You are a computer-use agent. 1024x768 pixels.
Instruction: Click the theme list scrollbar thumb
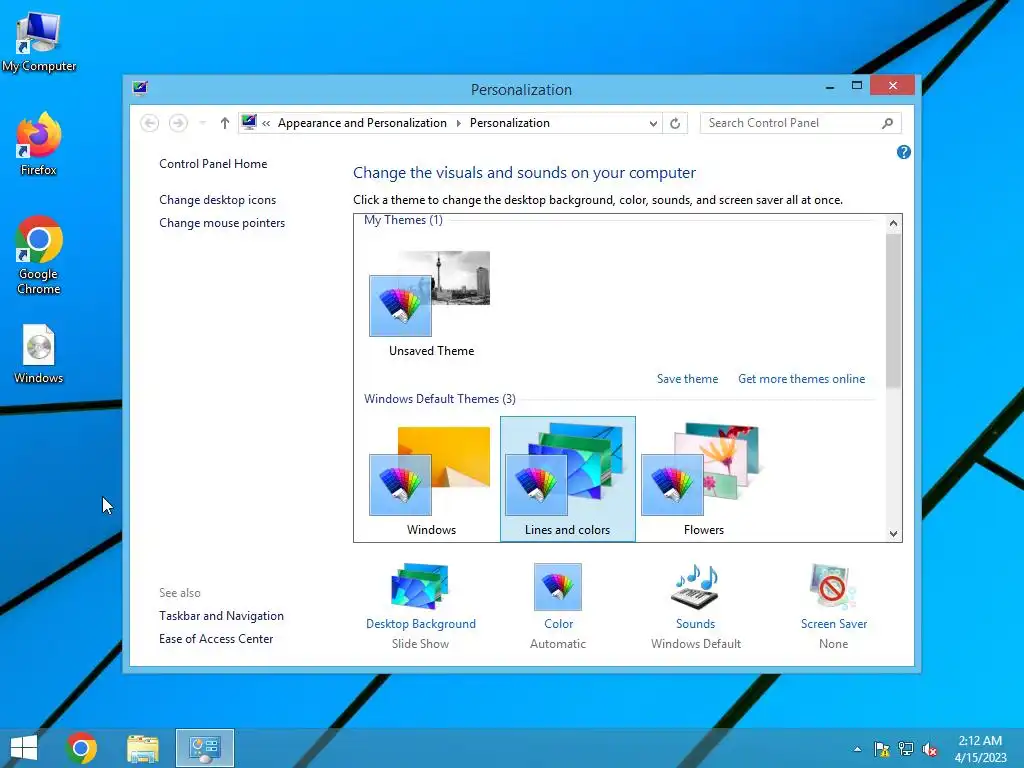click(x=893, y=310)
